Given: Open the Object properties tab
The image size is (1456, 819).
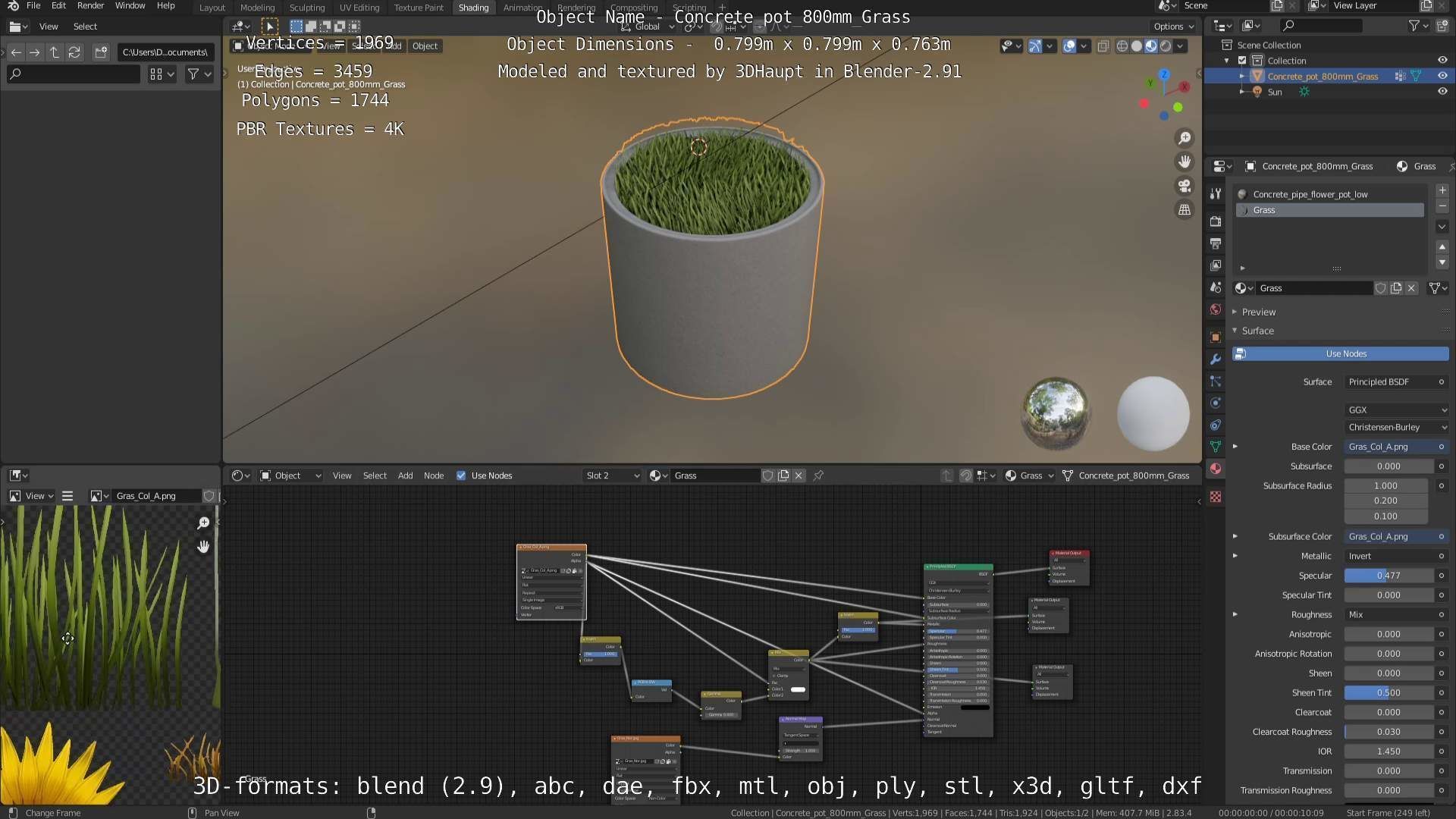Looking at the screenshot, I should [1216, 337].
